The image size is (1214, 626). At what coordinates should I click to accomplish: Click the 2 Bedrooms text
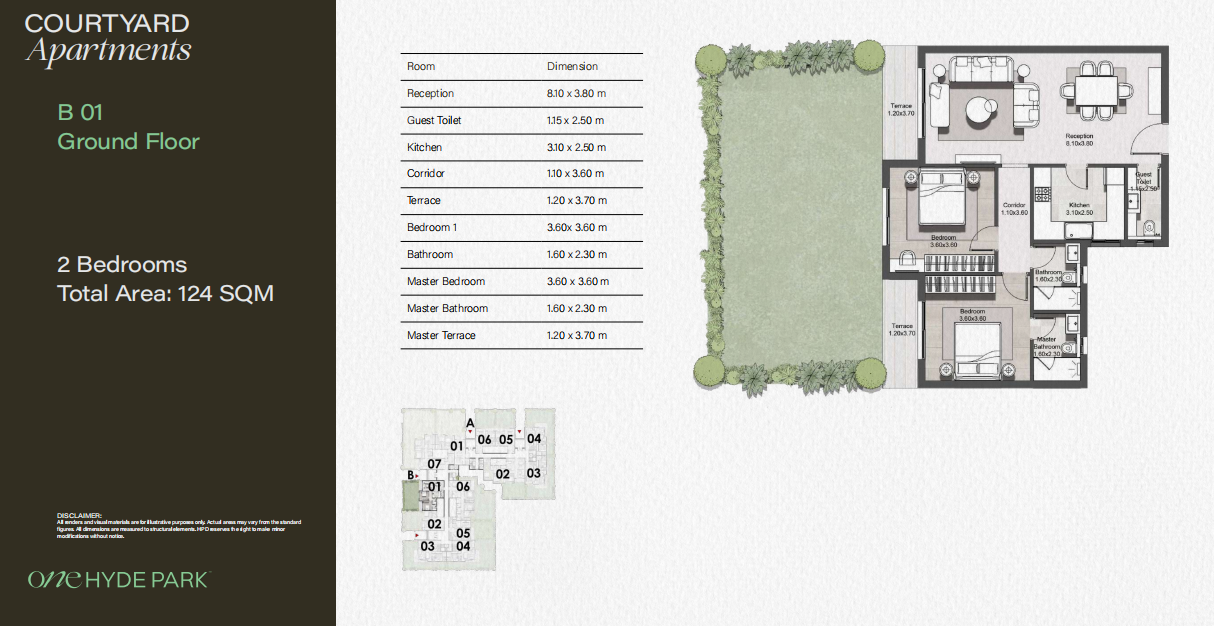(122, 265)
